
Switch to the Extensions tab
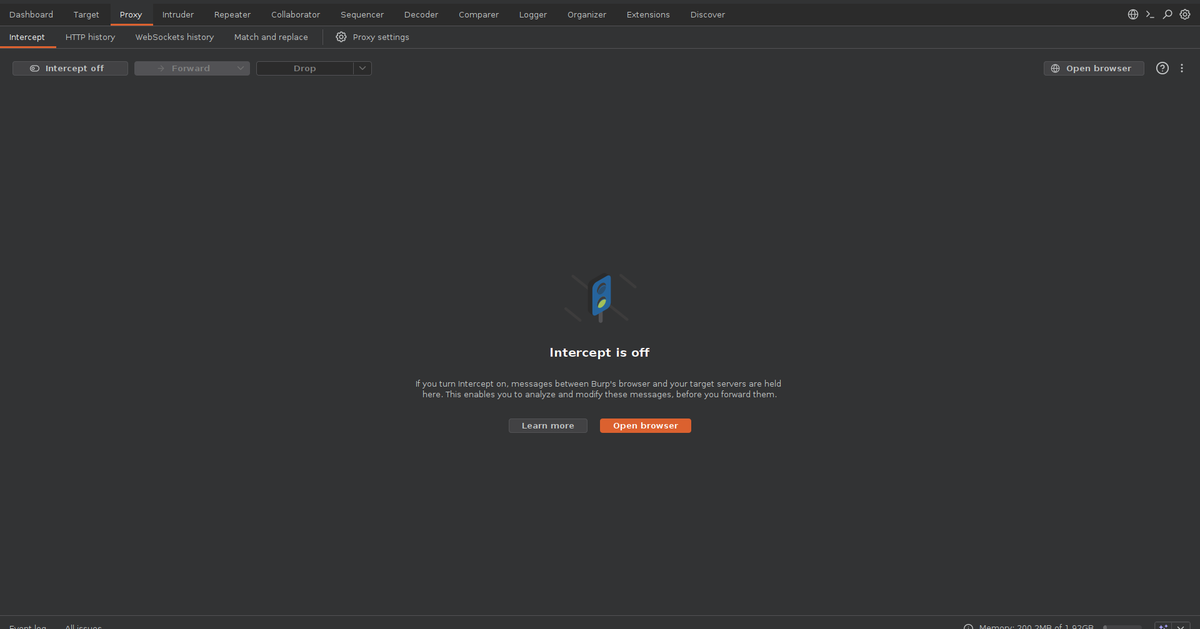click(x=648, y=15)
